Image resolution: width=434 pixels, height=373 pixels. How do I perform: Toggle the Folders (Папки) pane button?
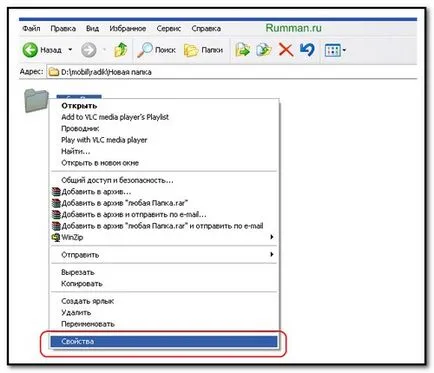coord(203,50)
